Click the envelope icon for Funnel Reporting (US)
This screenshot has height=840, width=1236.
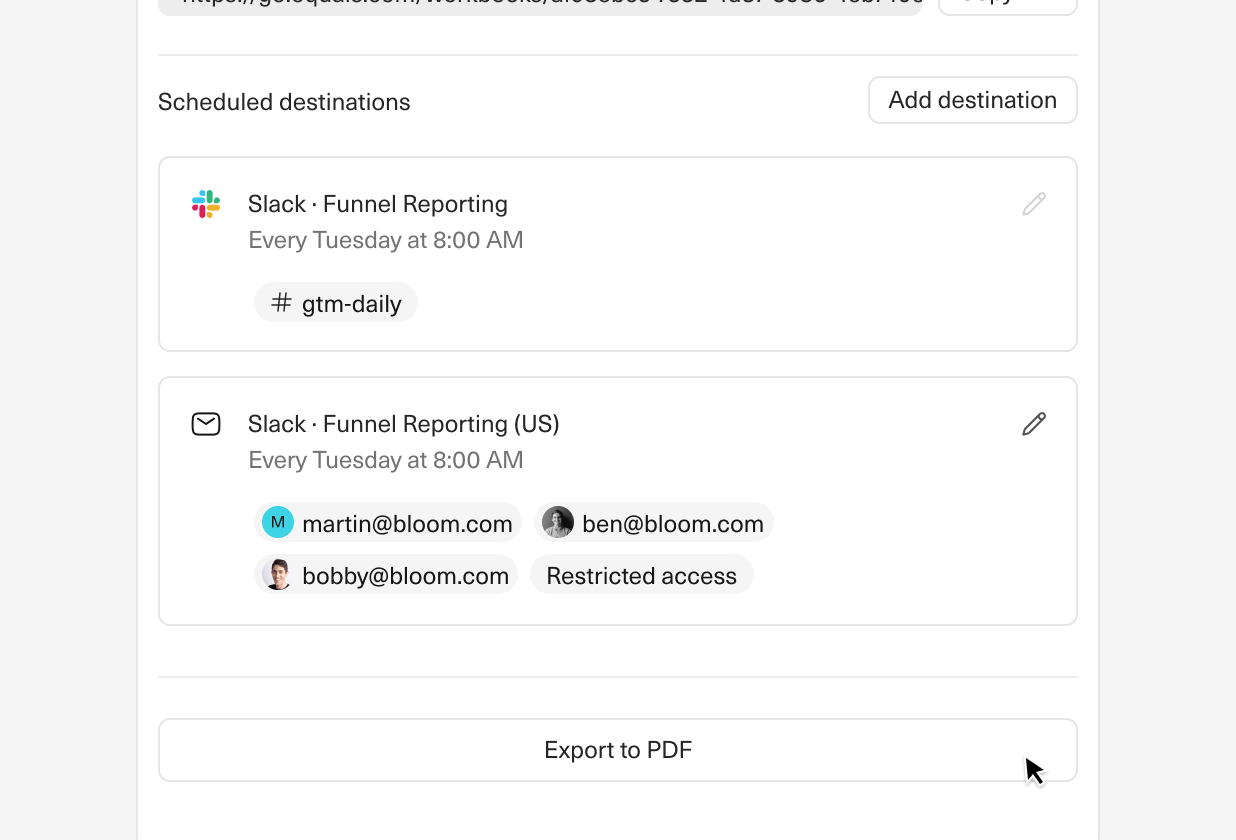[206, 424]
